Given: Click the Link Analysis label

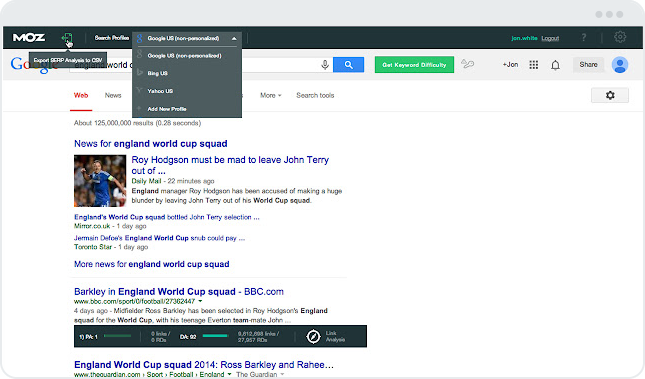Looking at the screenshot, I should pos(335,336).
